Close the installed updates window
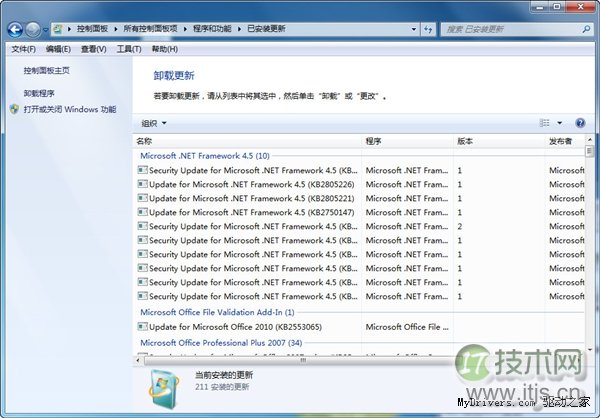600x418 pixels. click(x=581, y=7)
